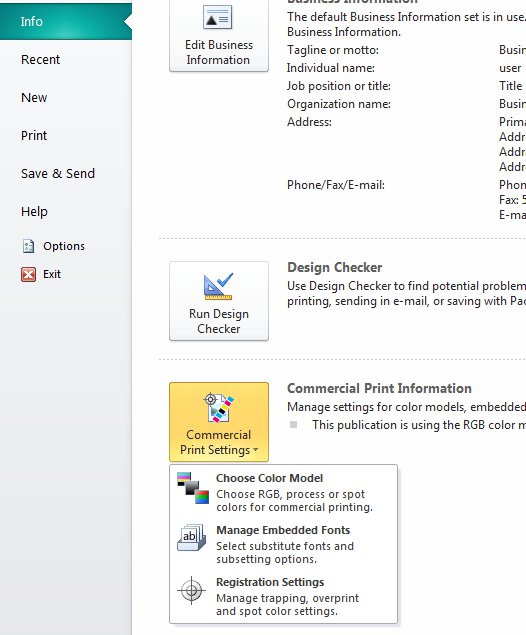This screenshot has height=635, width=526.
Task: Open the Info tab in backstage
Action: (x=66, y=21)
